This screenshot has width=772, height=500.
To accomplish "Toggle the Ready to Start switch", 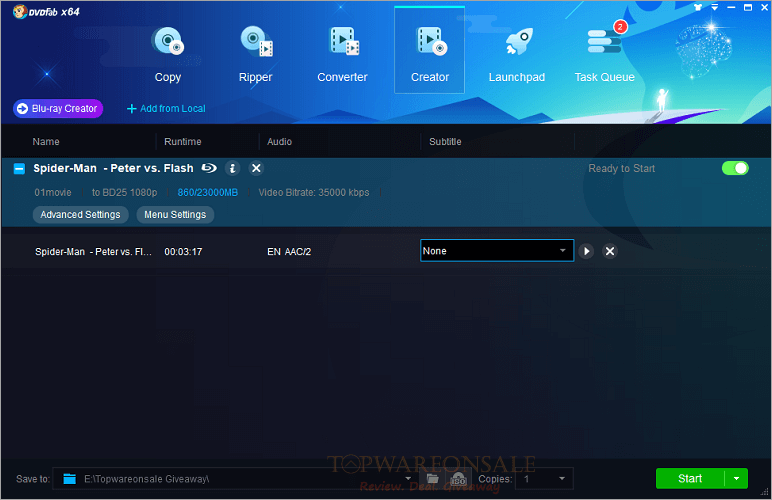I will click(x=735, y=168).
